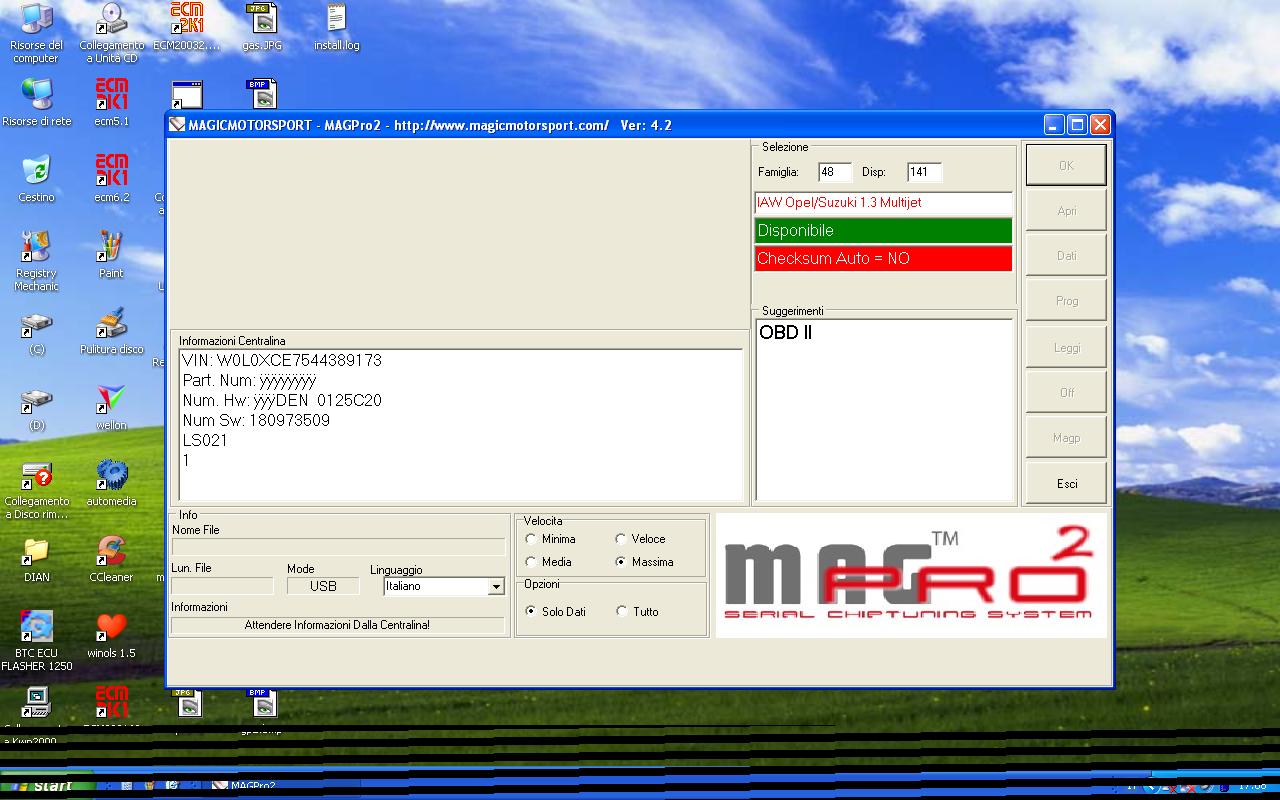Viewport: 1280px width, 800px height.
Task: Launch the automedia gear shortcut
Action: pyautogui.click(x=111, y=482)
